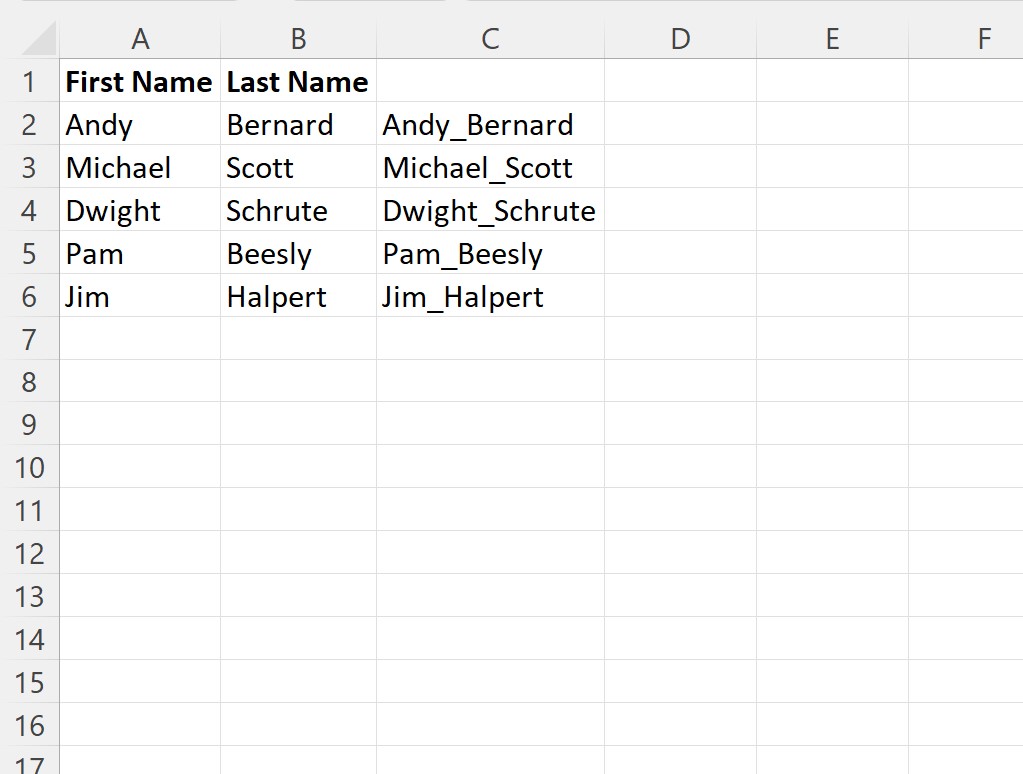This screenshot has width=1023, height=774.
Task: Select column B header
Action: (298, 39)
